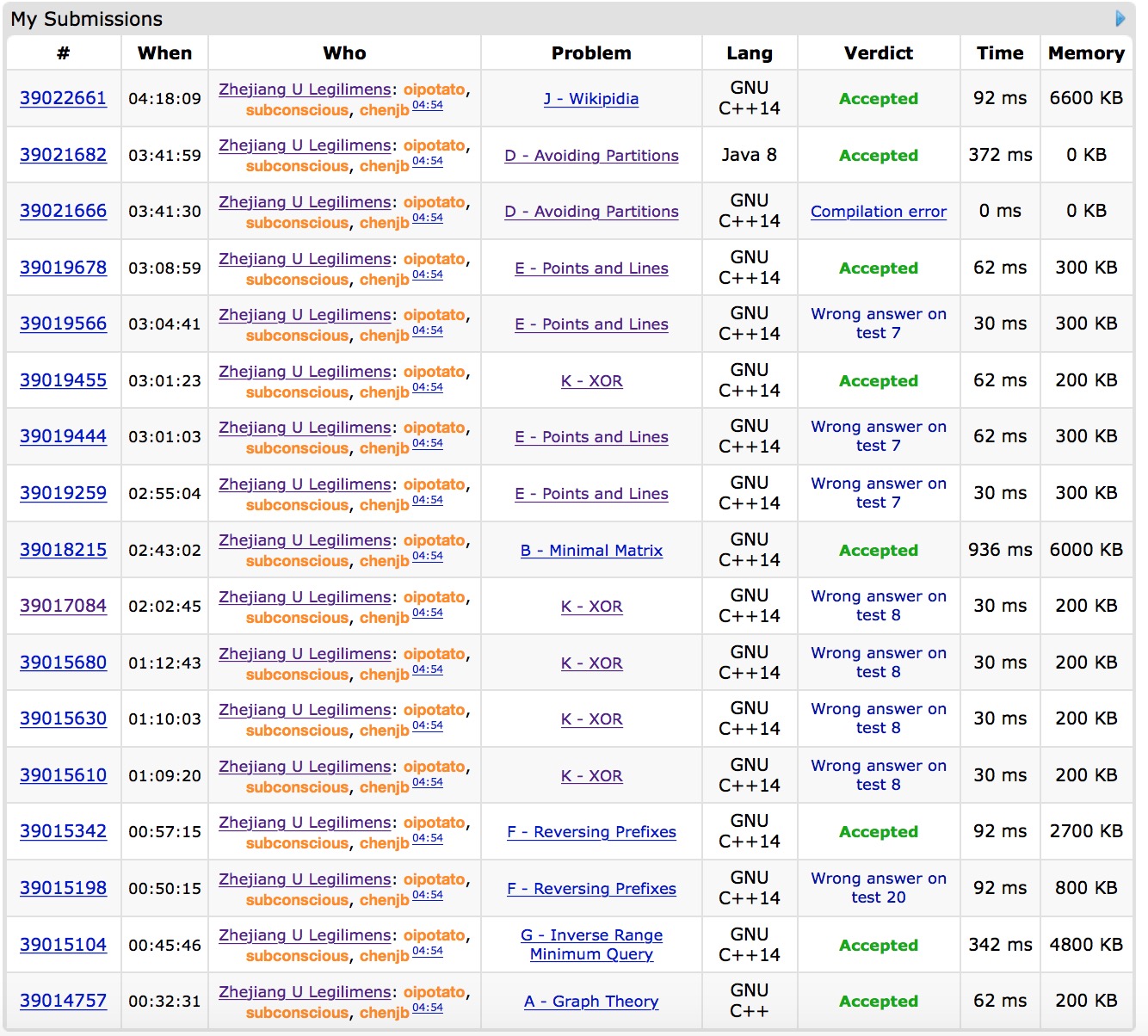Open problem J - Wikipidia
This screenshot has width=1148, height=1036.
pos(591,99)
